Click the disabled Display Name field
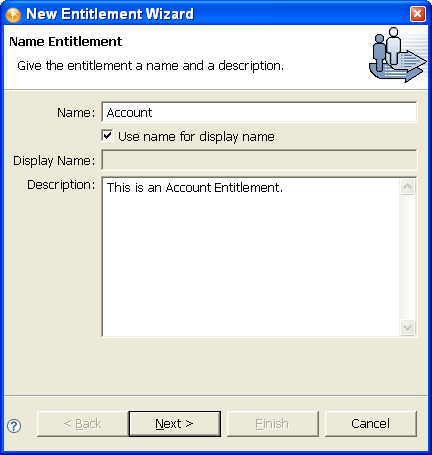432x455 pixels. coord(259,160)
